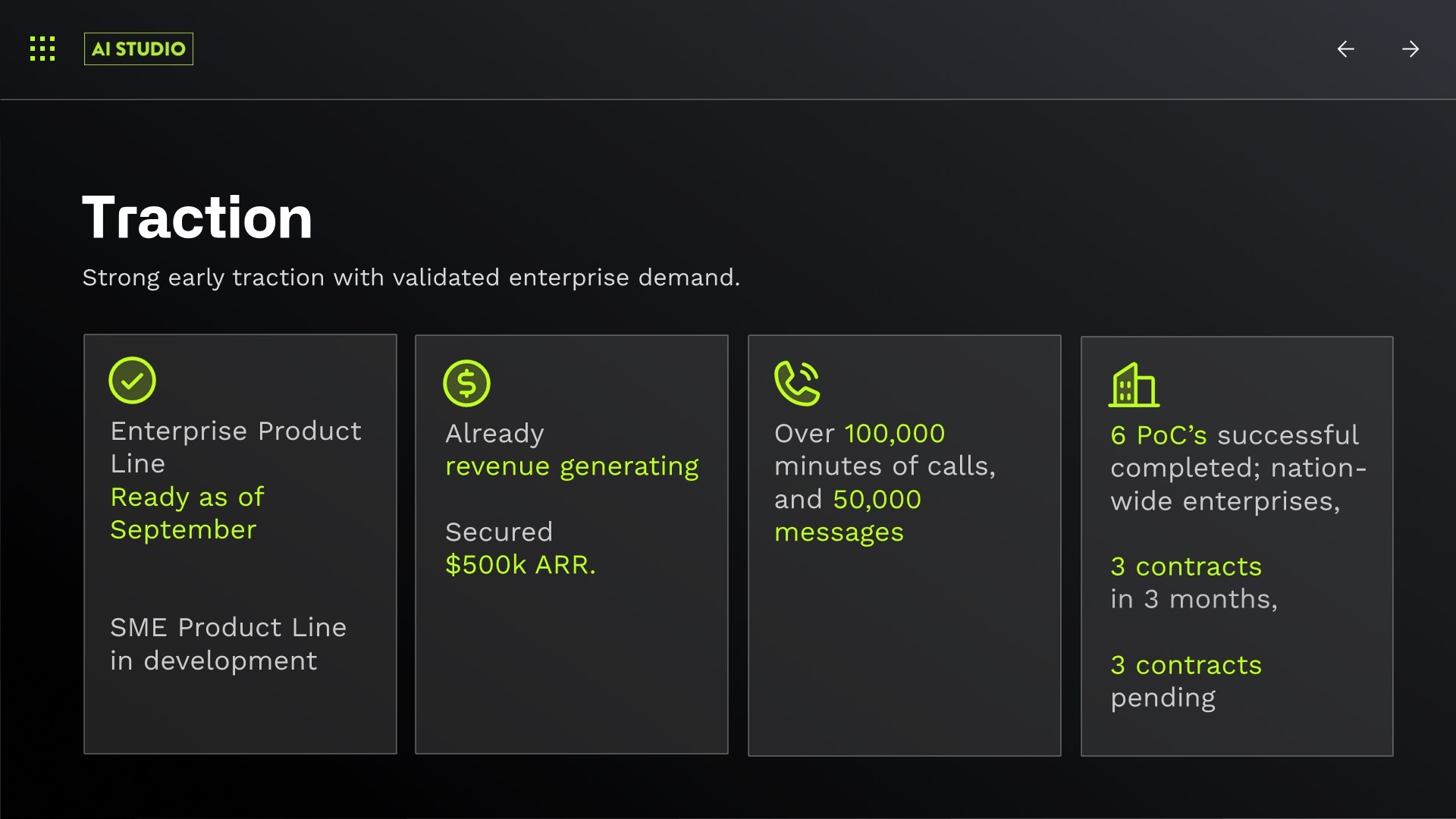Viewport: 1456px width, 819px height.
Task: Click the '100,000' minutes figure
Action: (x=894, y=433)
